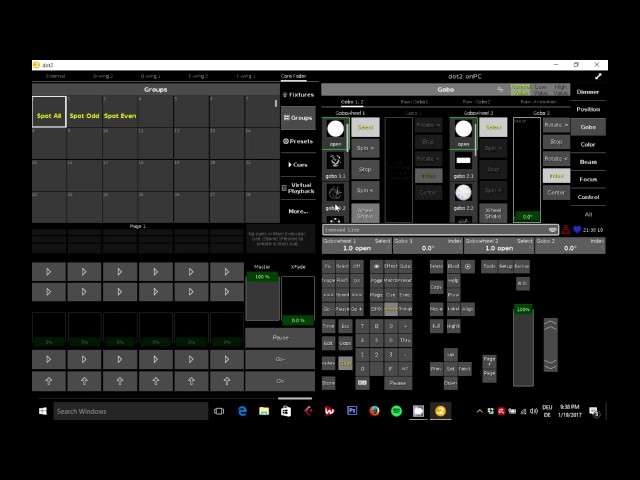Open Fixtures view from sidebar

[x=298, y=95]
